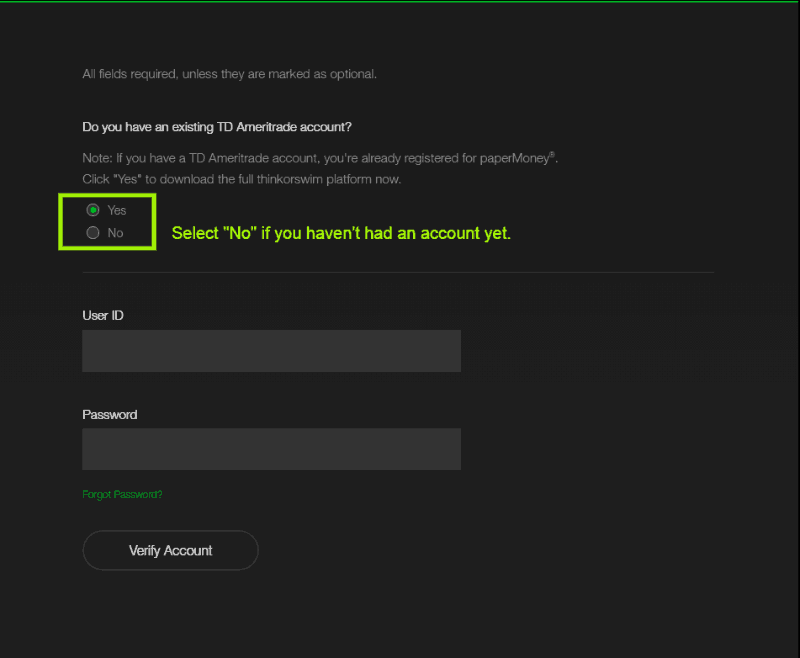Open the "Forgot Password?" link
The width and height of the screenshot is (800, 658).
[122, 494]
